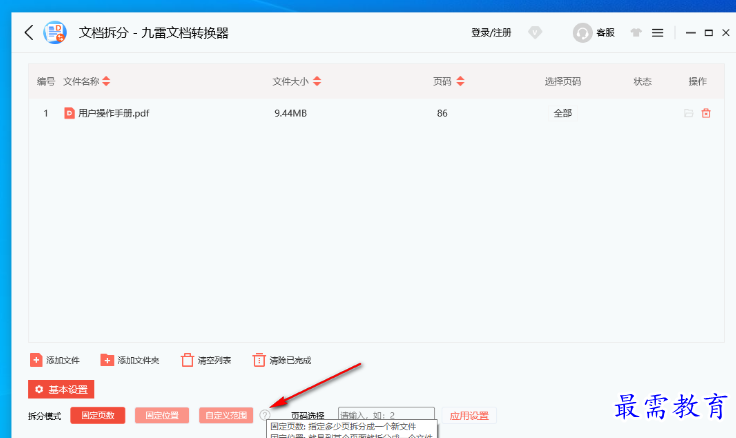Select 自定义范围 split mode
The image size is (736, 438).
226,415
